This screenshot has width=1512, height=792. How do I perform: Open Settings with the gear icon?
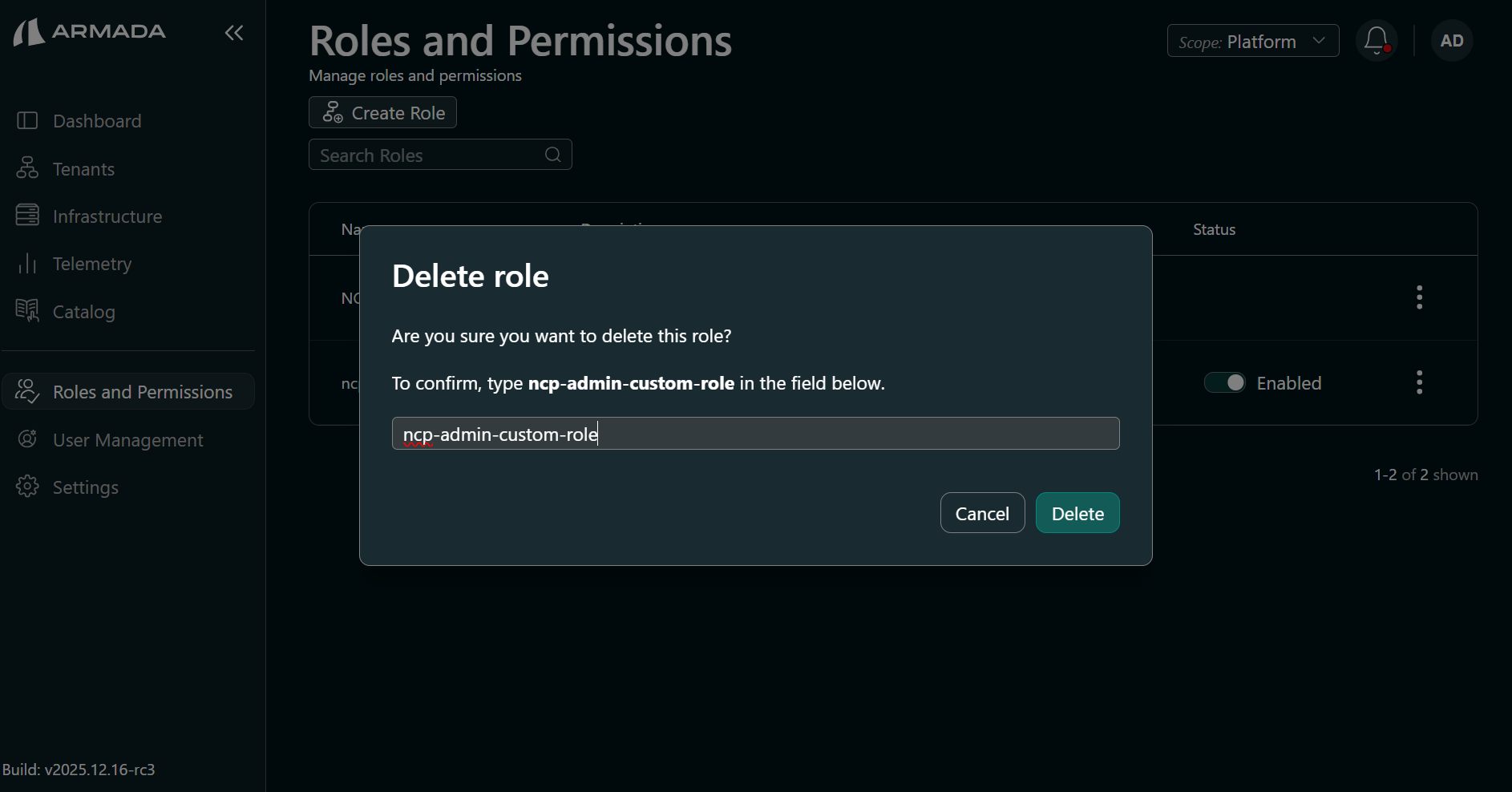26,487
